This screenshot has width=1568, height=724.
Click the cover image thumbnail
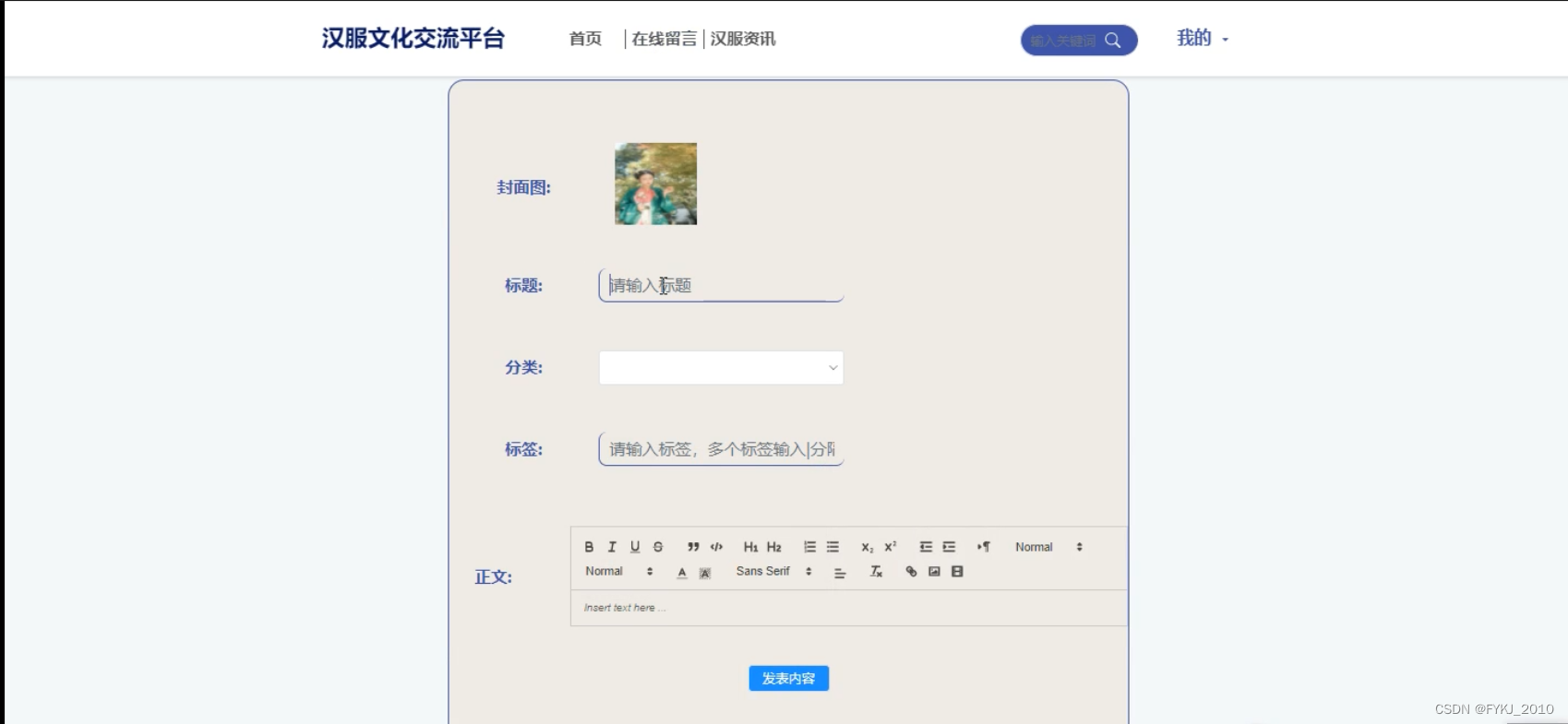pyautogui.click(x=655, y=184)
